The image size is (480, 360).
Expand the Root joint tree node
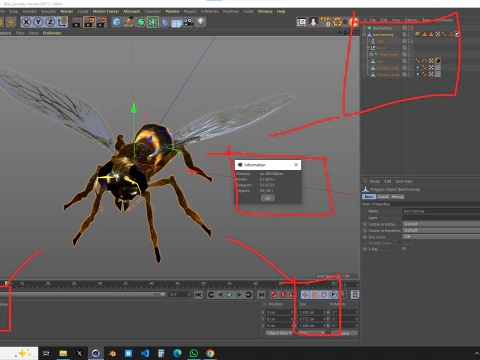click(x=368, y=48)
